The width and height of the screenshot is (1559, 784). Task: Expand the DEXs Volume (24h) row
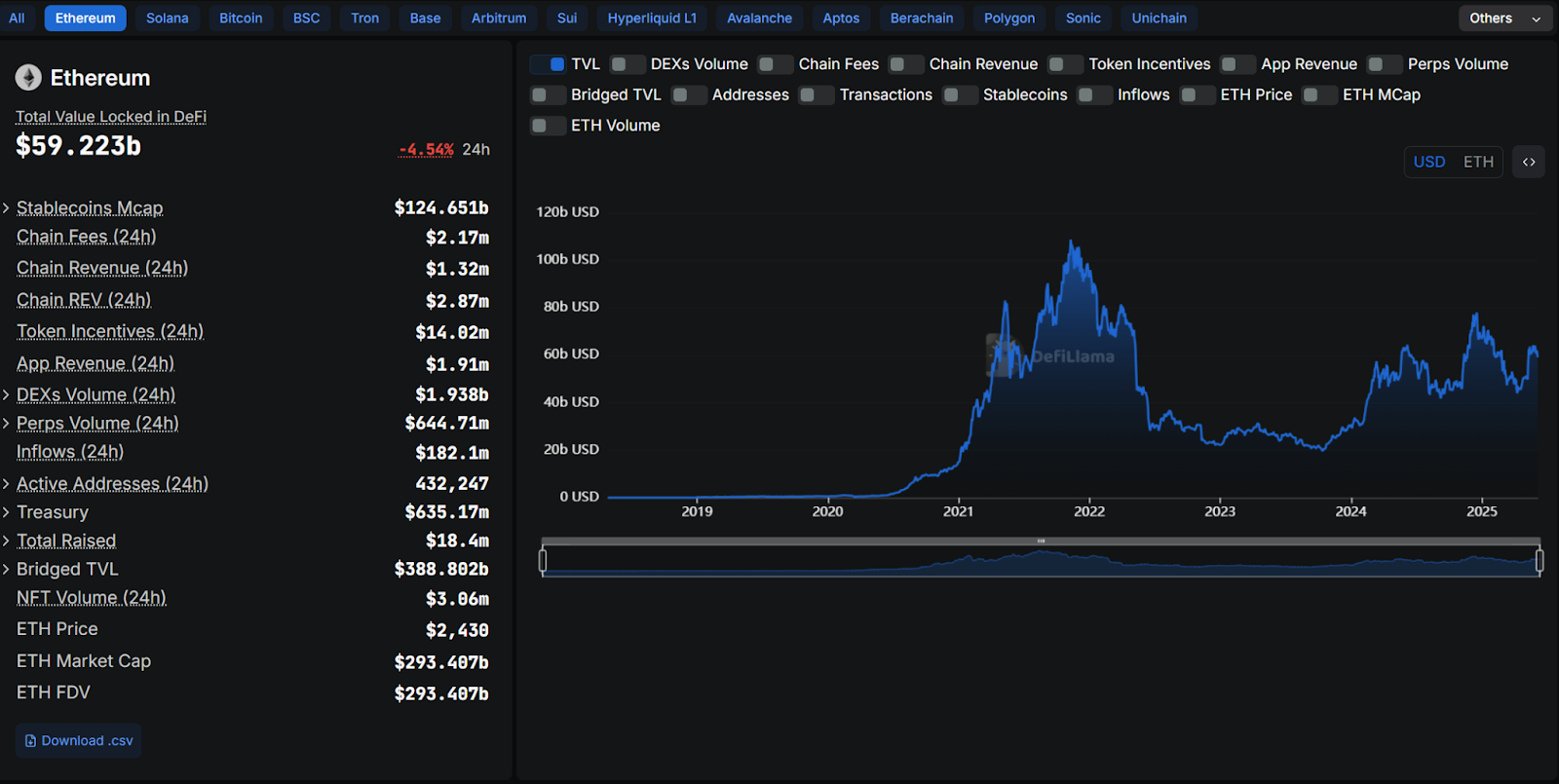coord(6,395)
